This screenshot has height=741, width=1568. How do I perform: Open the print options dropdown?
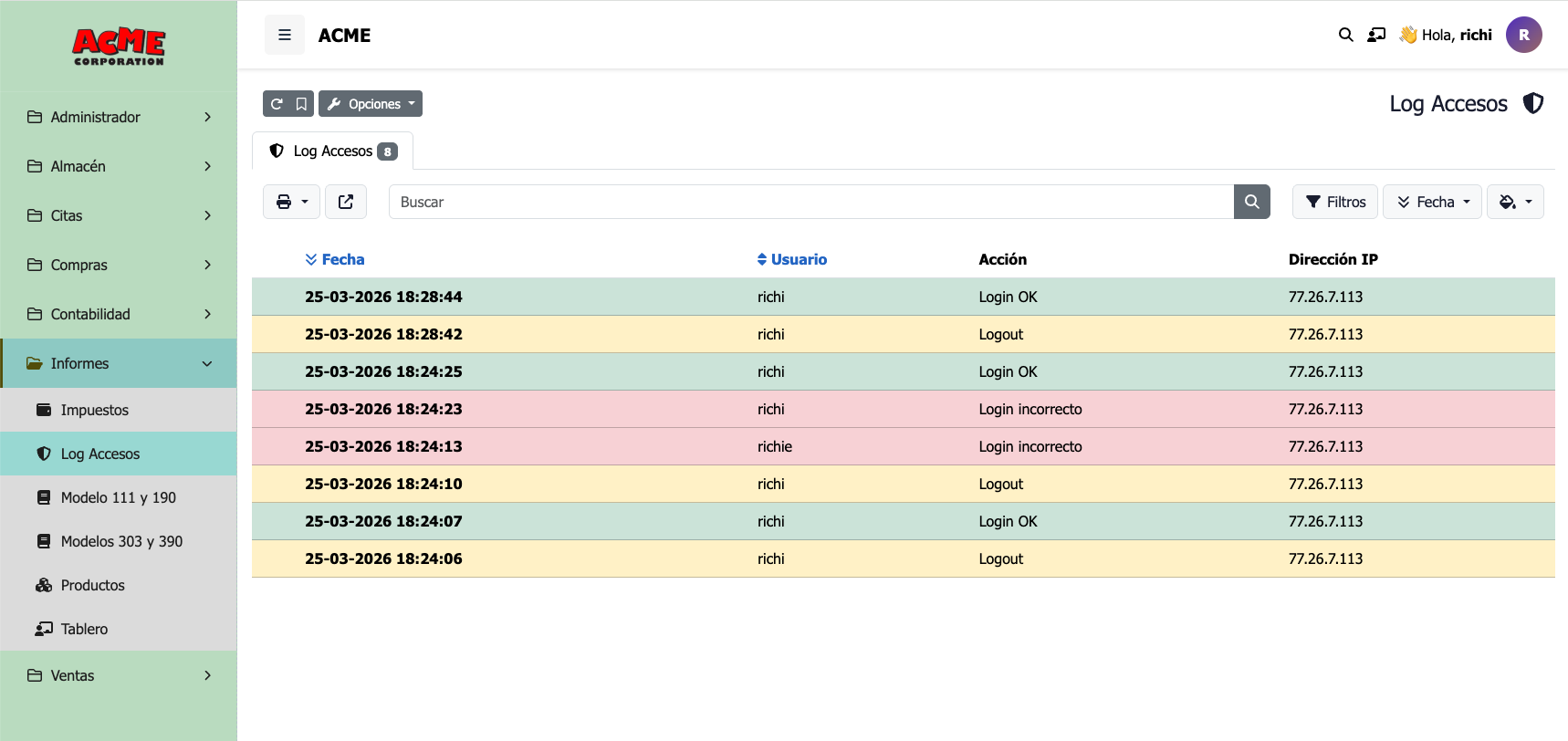[x=291, y=202]
